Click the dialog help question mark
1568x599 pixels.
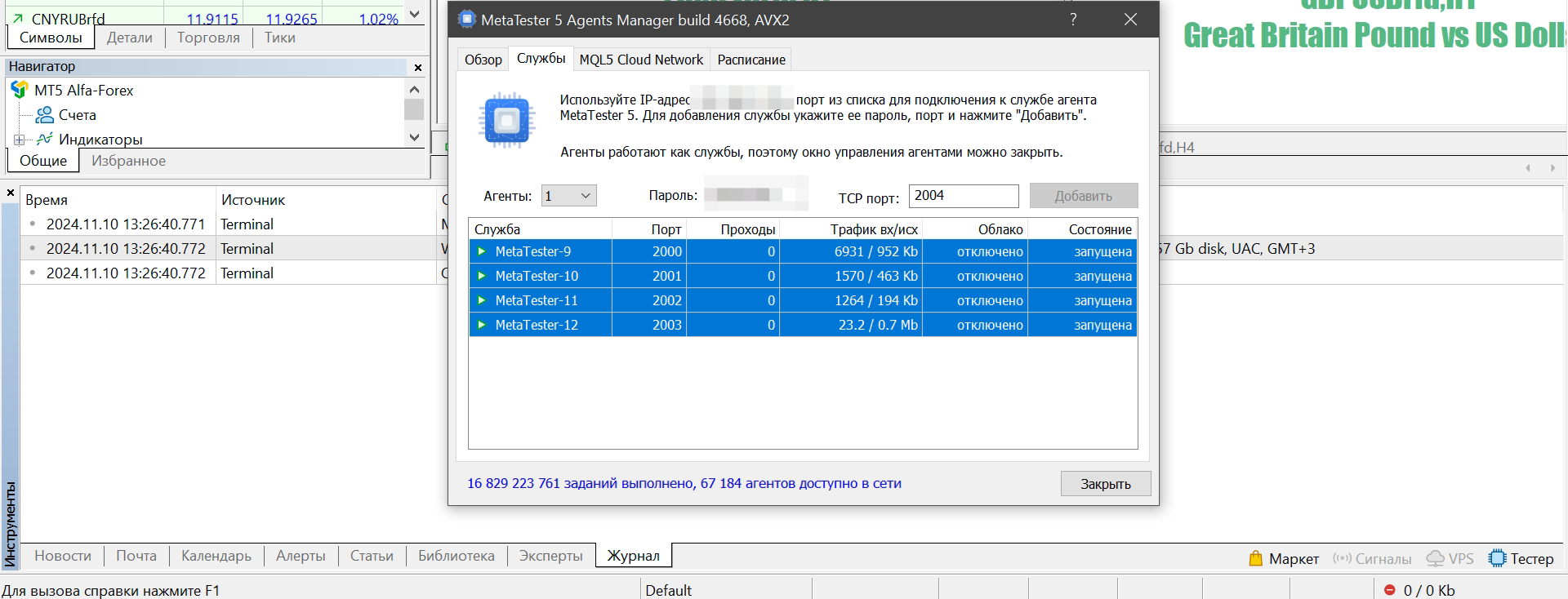point(1073,20)
